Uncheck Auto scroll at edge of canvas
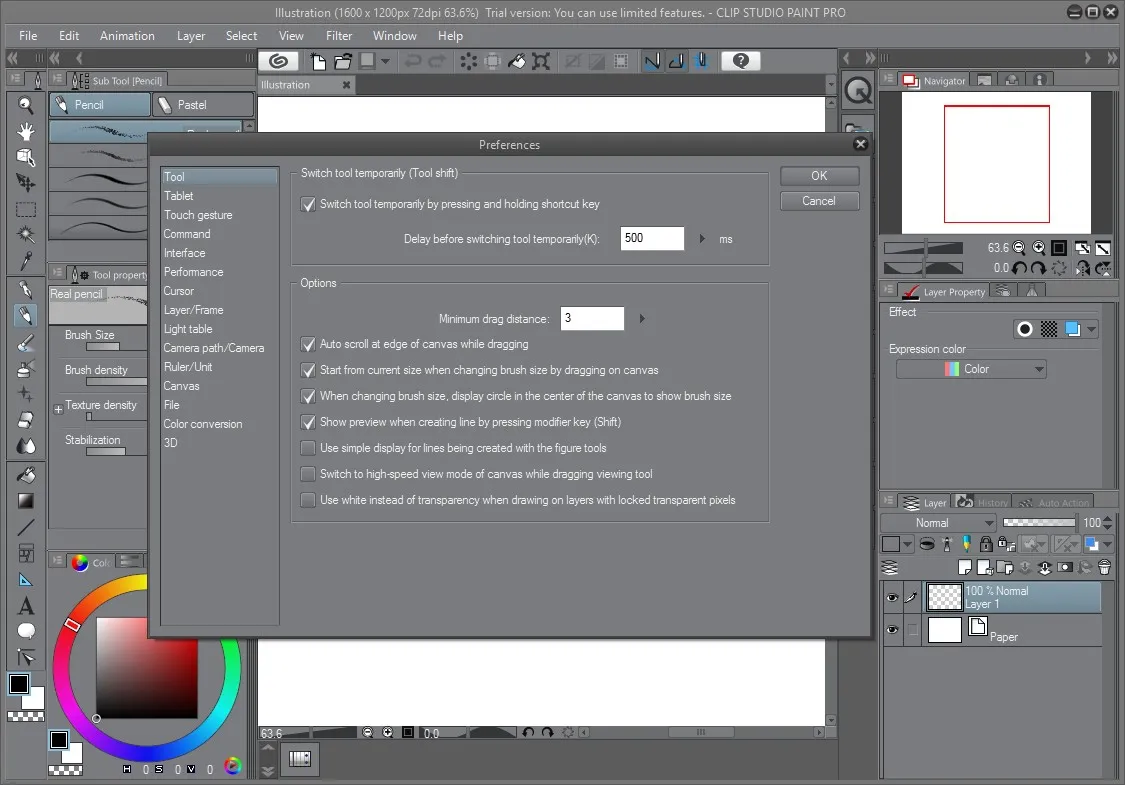1125x785 pixels. tap(308, 344)
